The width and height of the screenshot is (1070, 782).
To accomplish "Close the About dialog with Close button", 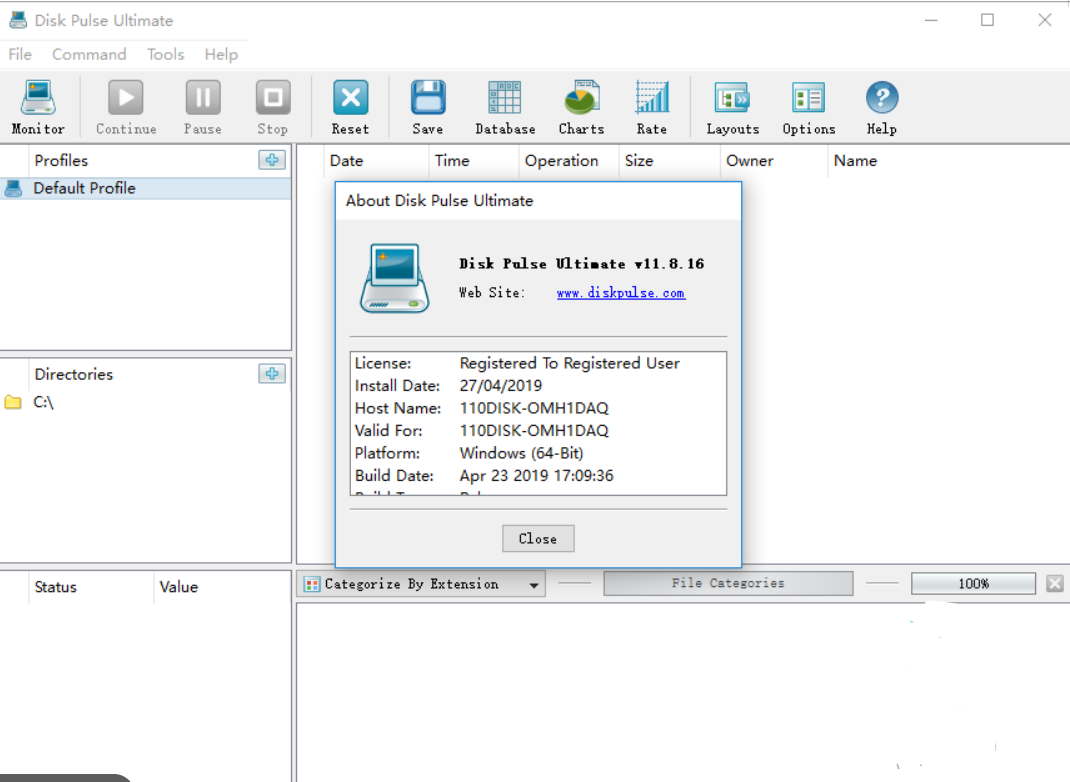I will [x=538, y=539].
